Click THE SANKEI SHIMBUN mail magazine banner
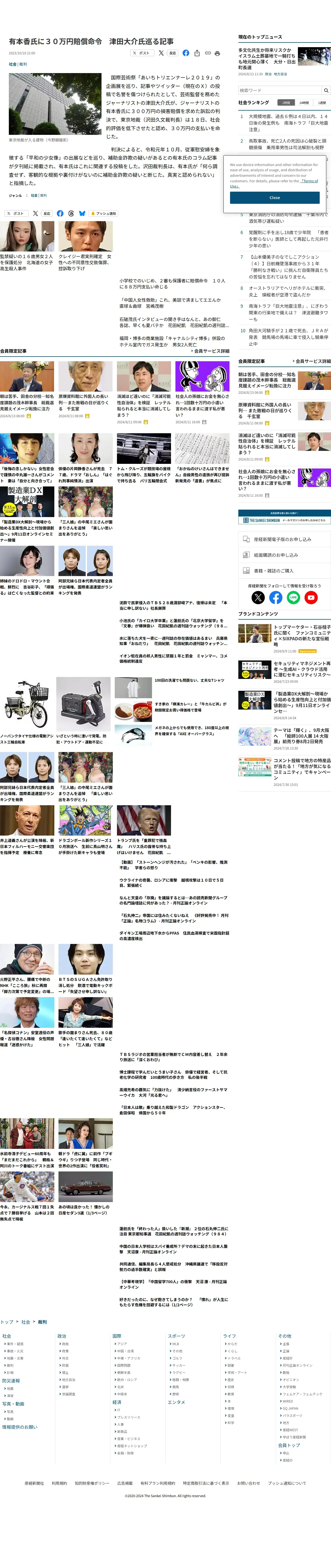Image resolution: width=331 pixels, height=1568 pixels. pyautogui.click(x=284, y=517)
